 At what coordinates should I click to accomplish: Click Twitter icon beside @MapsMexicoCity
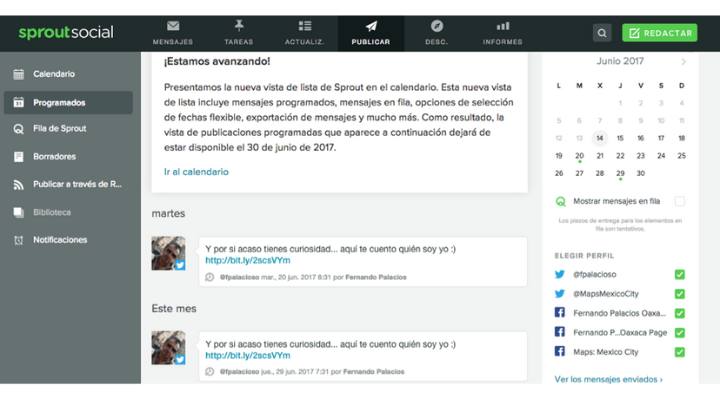click(560, 294)
